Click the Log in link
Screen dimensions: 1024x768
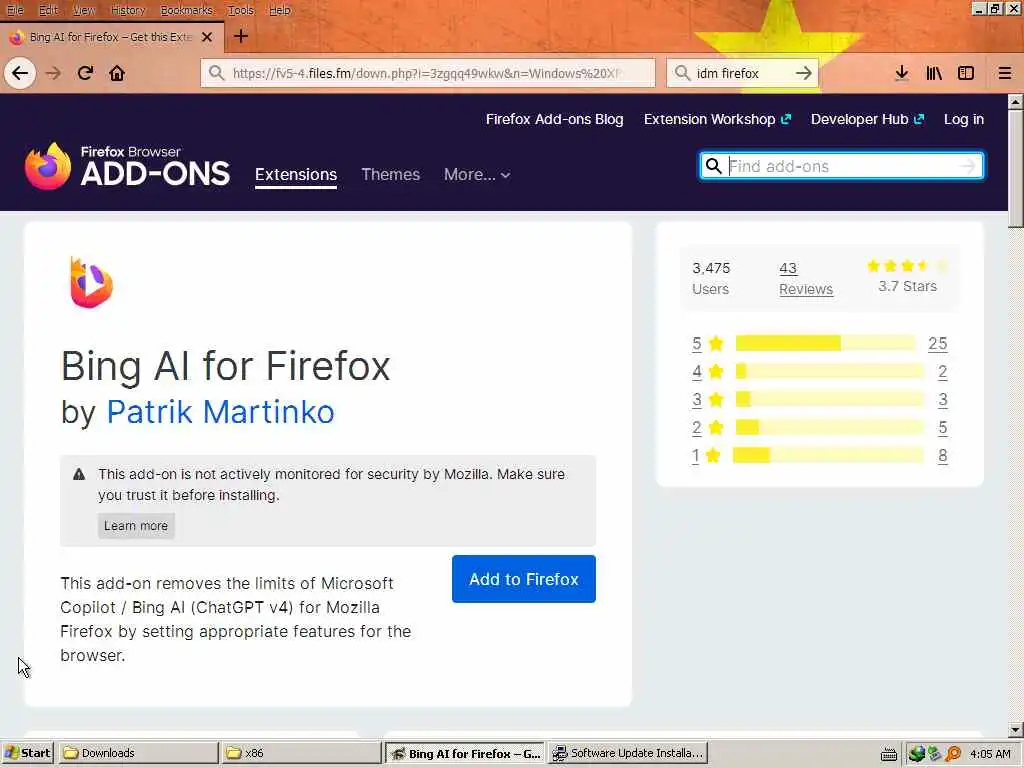pos(963,120)
